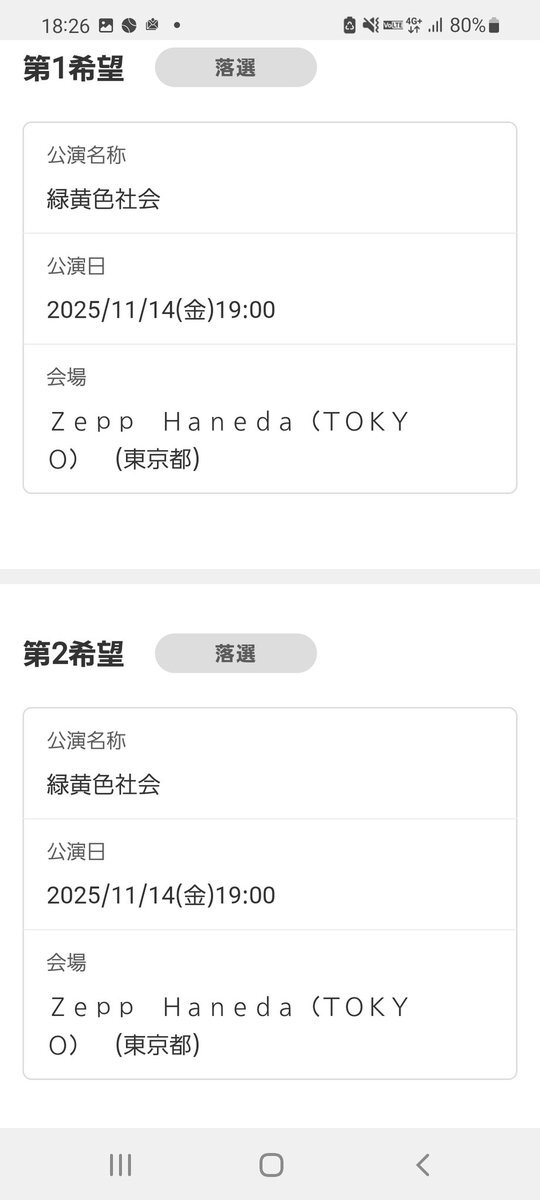Tap the image notification icon in status bar
Viewport: 540px width, 1200px height.
[106, 25]
